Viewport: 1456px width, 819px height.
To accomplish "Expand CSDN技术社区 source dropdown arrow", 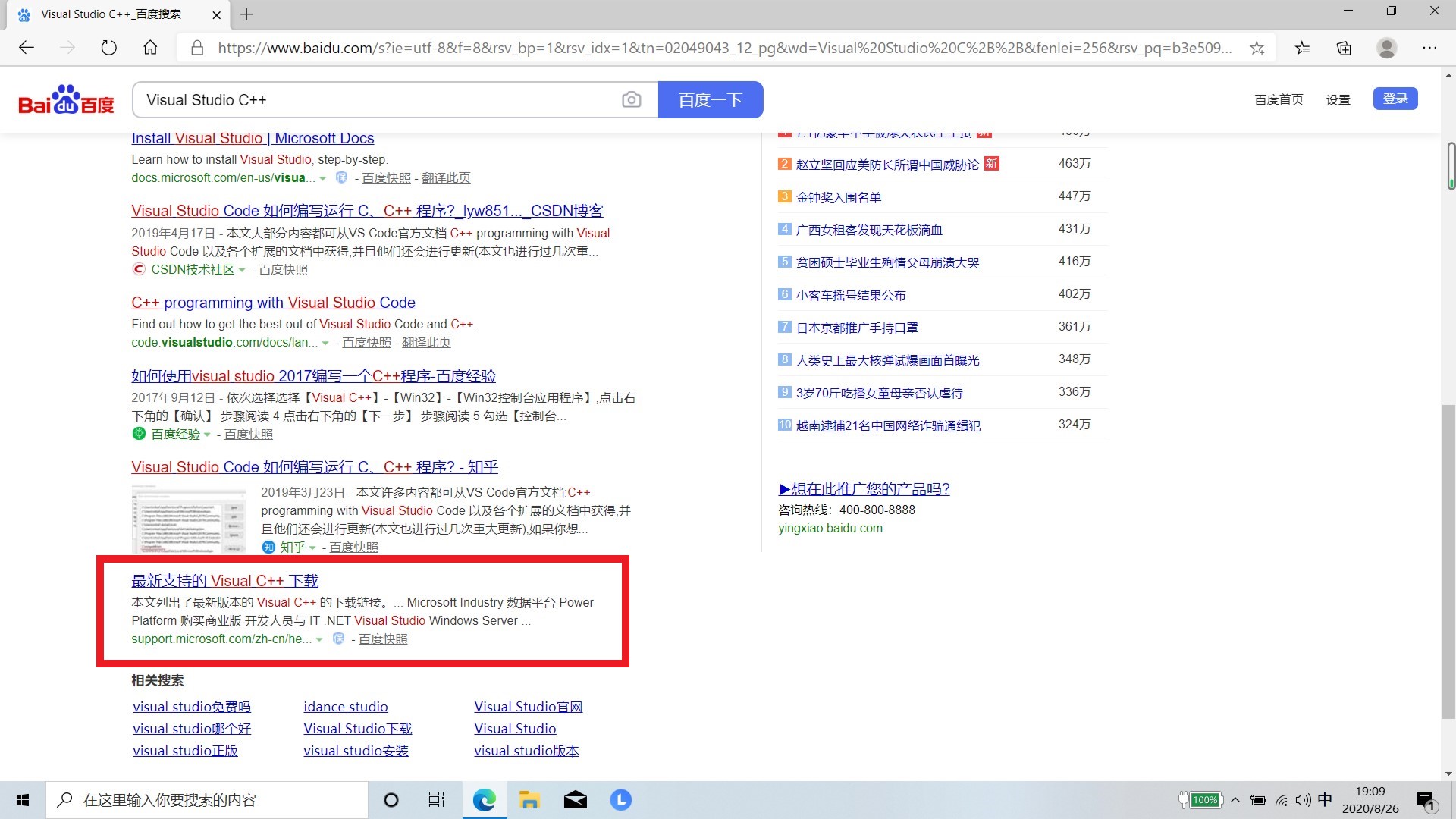I will pos(242,270).
